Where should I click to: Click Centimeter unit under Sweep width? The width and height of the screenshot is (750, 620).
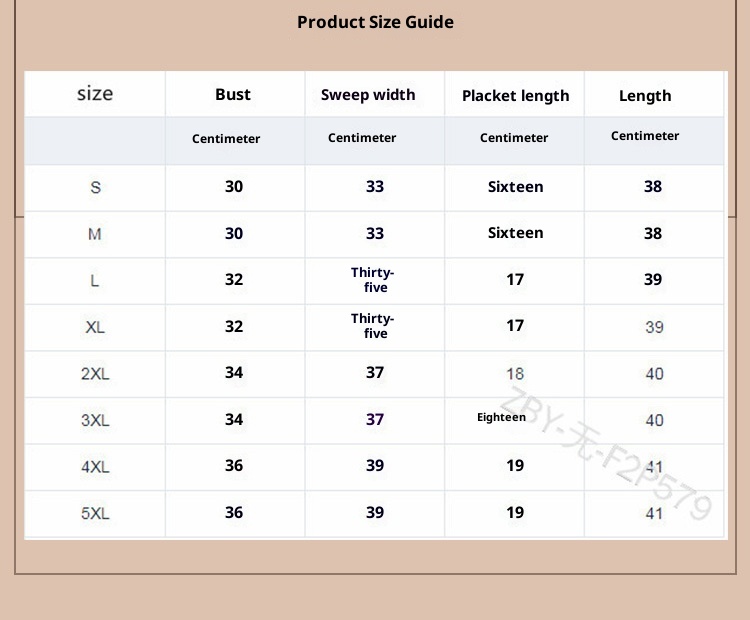[x=362, y=138]
